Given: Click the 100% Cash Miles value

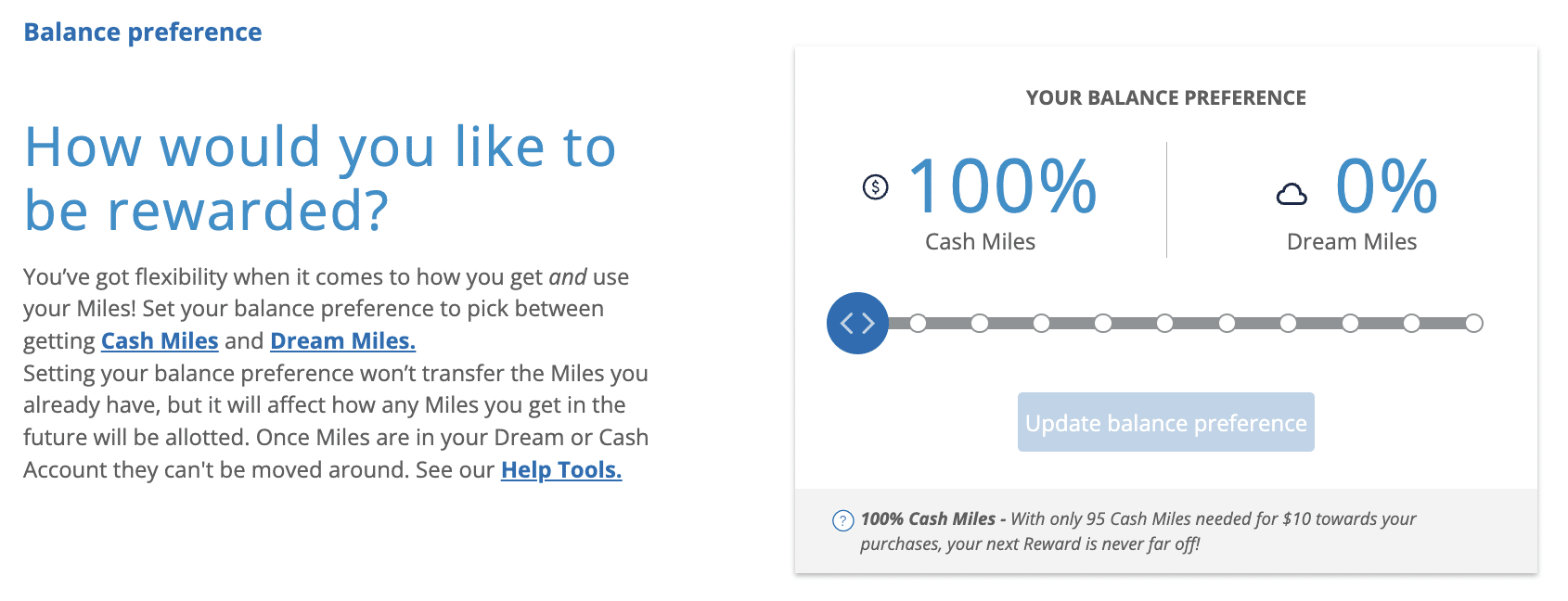Looking at the screenshot, I should [1002, 186].
